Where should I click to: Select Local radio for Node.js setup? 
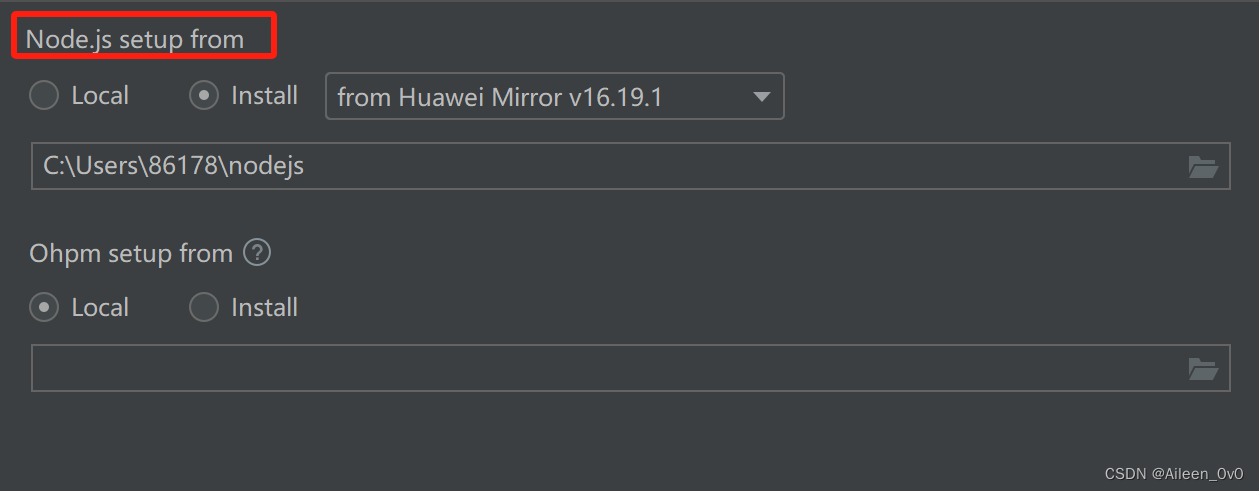(x=44, y=96)
